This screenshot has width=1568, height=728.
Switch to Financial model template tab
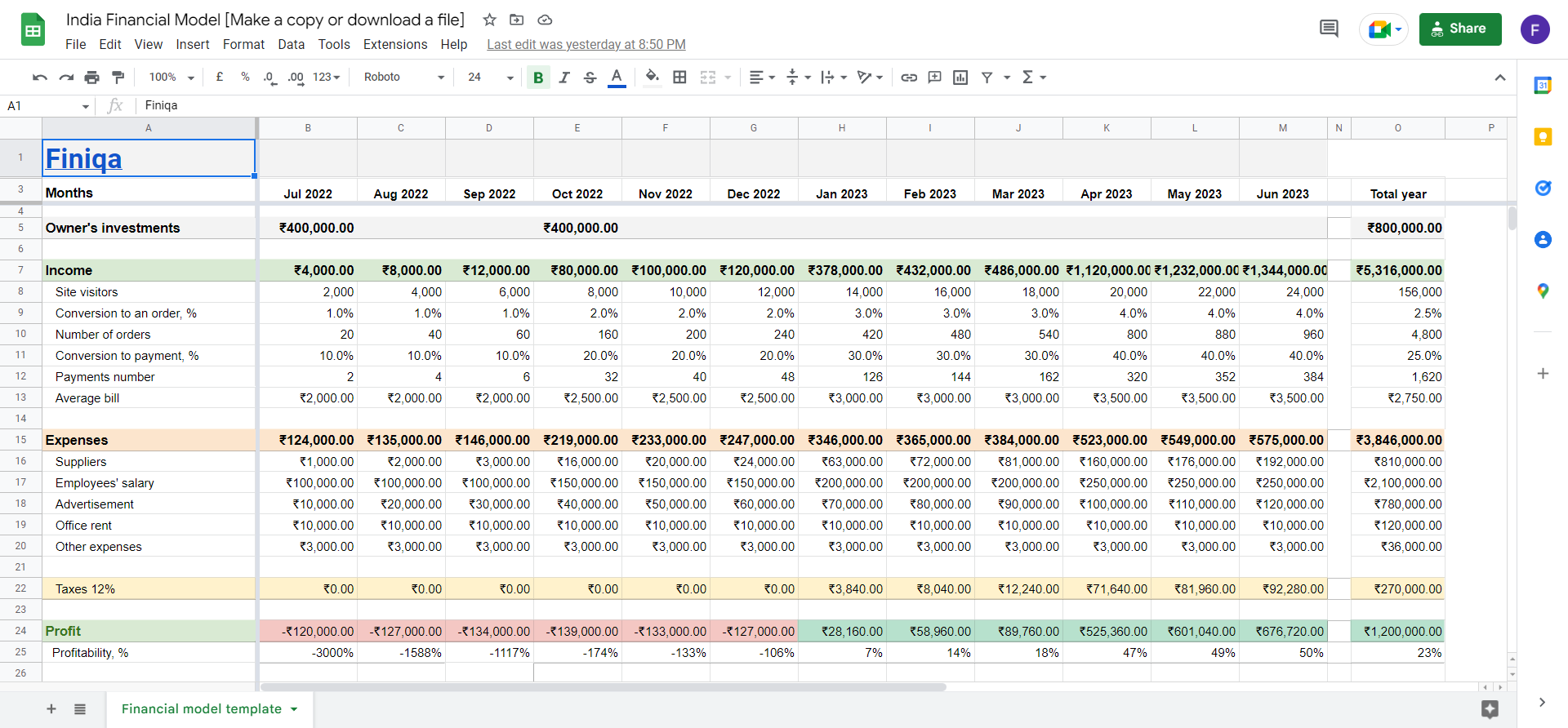[202, 709]
